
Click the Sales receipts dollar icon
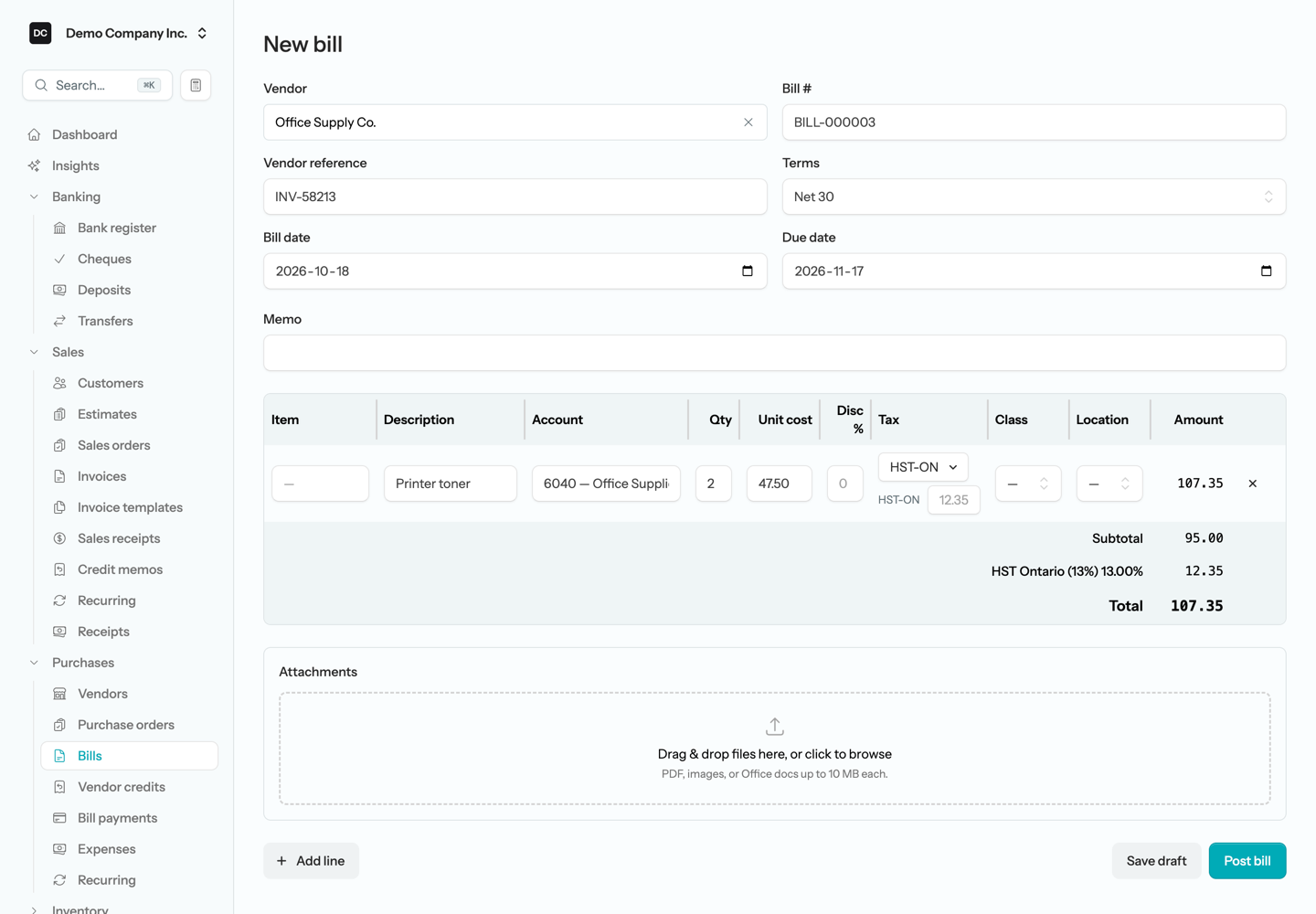pyautogui.click(x=59, y=538)
